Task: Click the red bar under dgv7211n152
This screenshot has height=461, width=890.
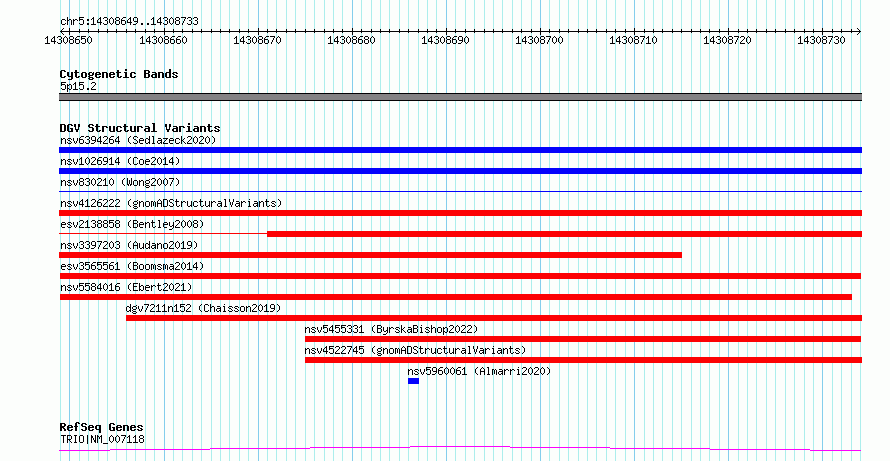Action: [494, 318]
